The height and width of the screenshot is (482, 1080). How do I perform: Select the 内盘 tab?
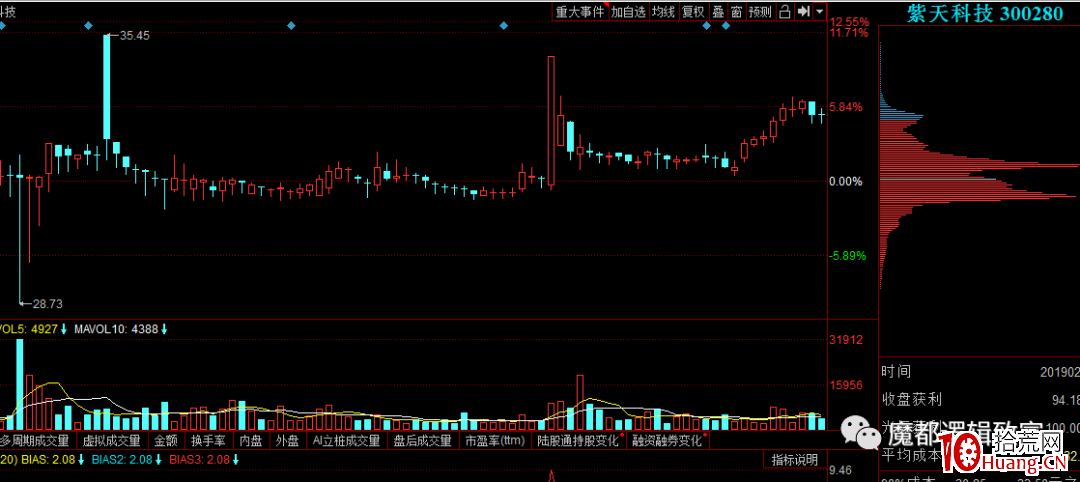[250, 440]
